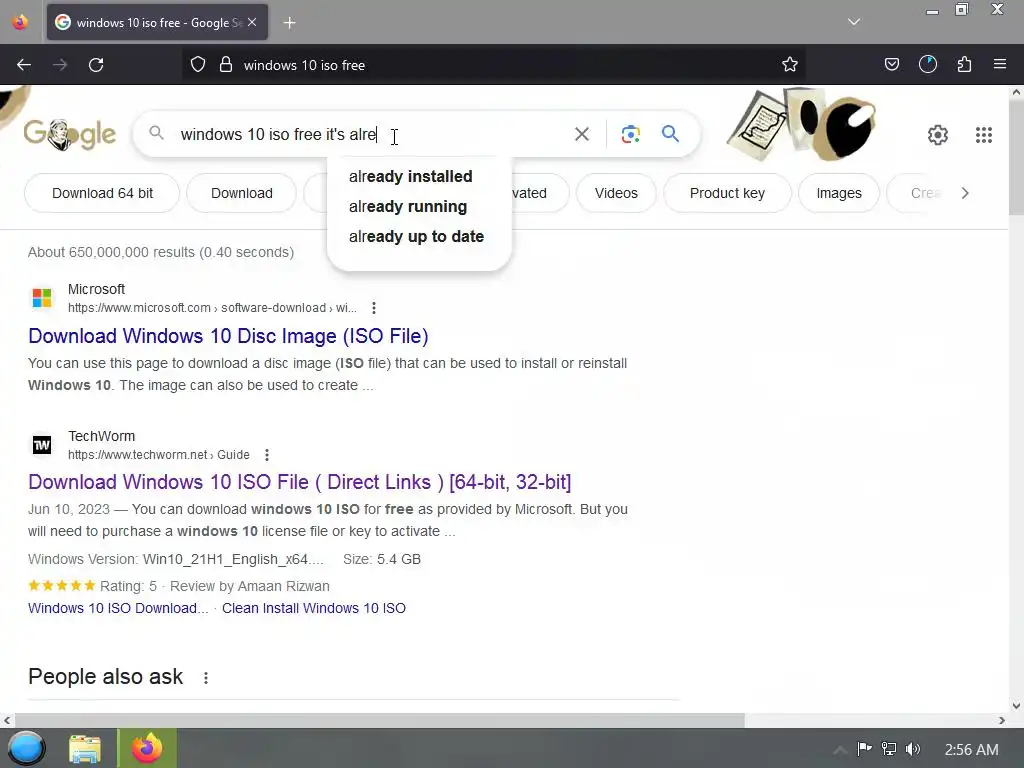Open 'Clean Install Windows 10 ISO' sitelink
The image size is (1024, 768).
click(313, 608)
